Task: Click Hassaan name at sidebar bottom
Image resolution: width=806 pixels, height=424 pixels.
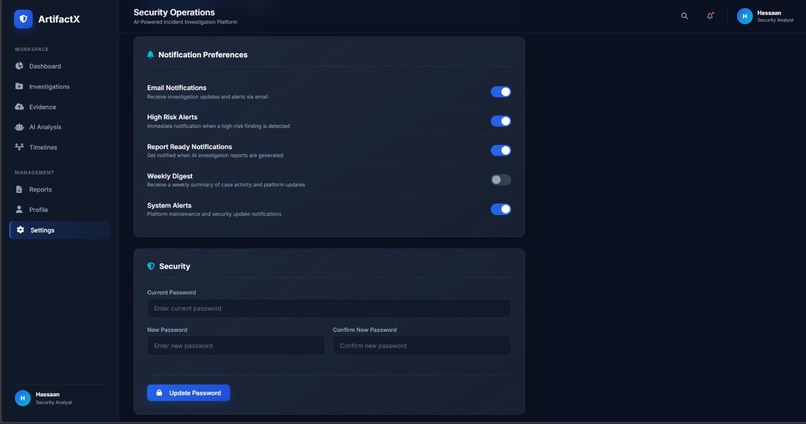Action: [x=47, y=394]
